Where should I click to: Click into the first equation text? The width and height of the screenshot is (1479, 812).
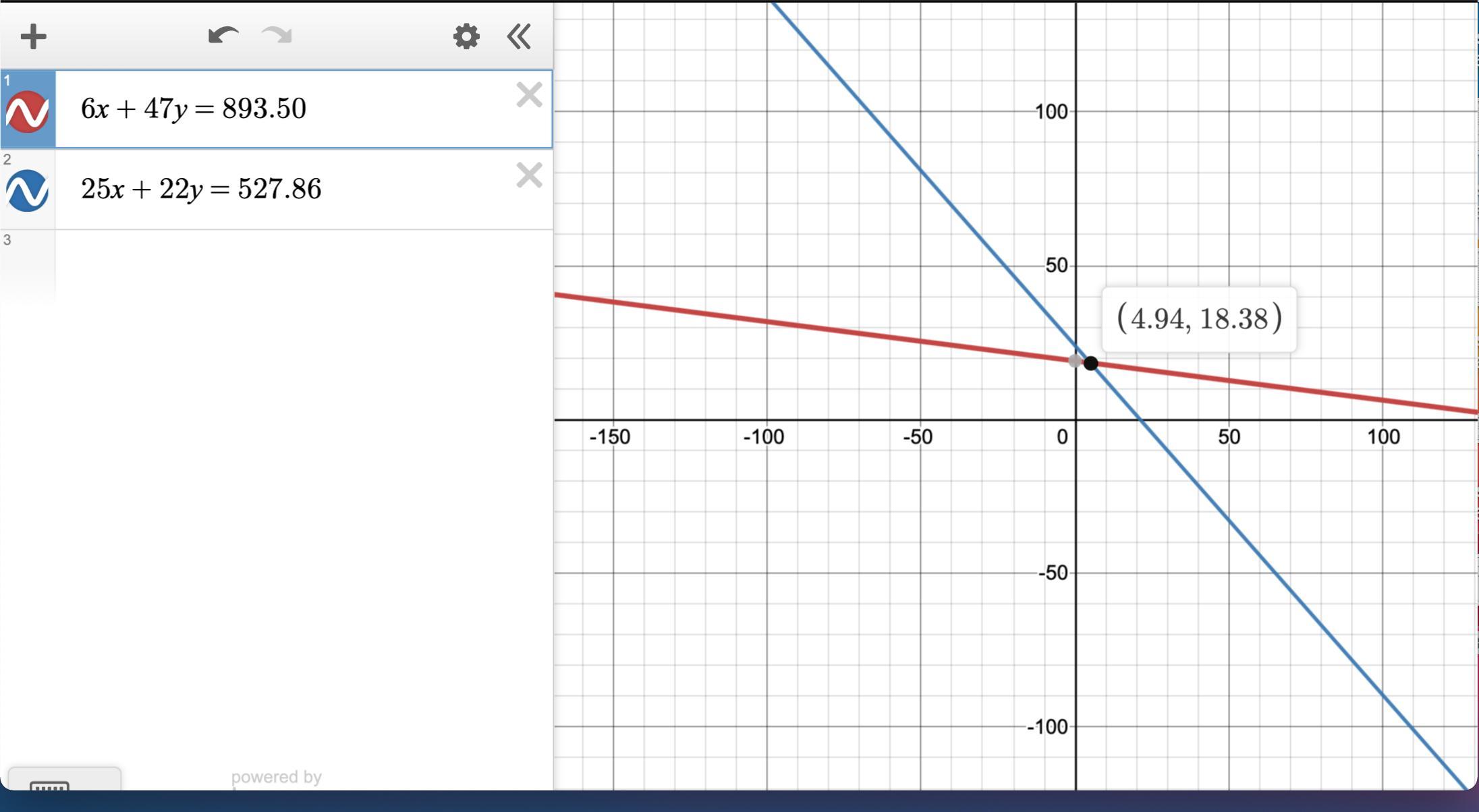pyautogui.click(x=194, y=109)
